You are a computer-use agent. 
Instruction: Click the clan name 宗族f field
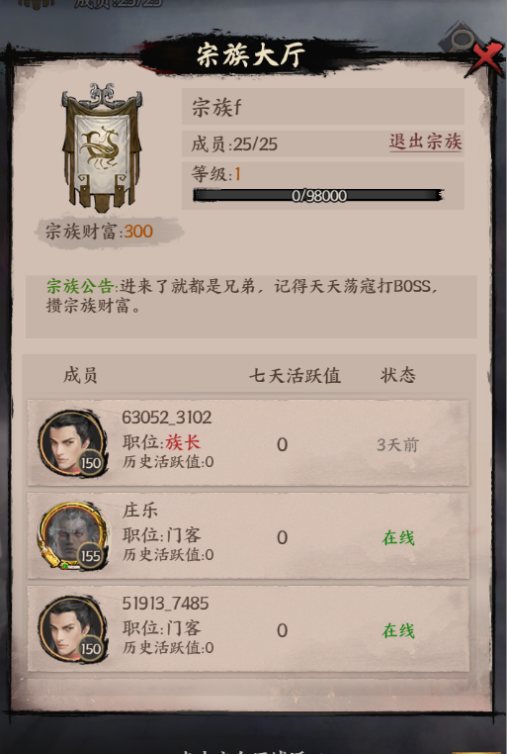tap(323, 107)
